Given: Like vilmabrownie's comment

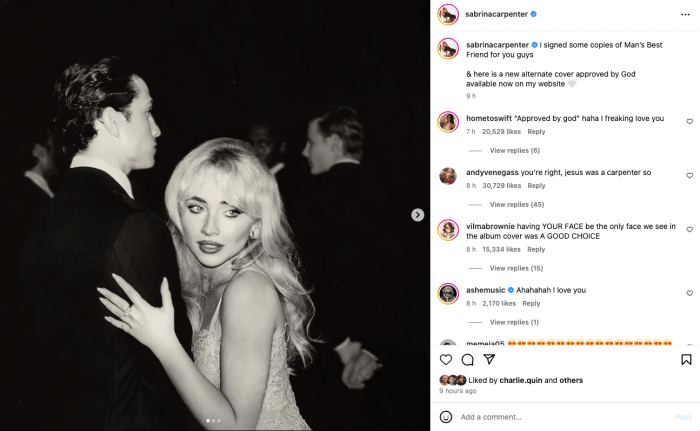Looking at the screenshot, I should (x=689, y=230).
